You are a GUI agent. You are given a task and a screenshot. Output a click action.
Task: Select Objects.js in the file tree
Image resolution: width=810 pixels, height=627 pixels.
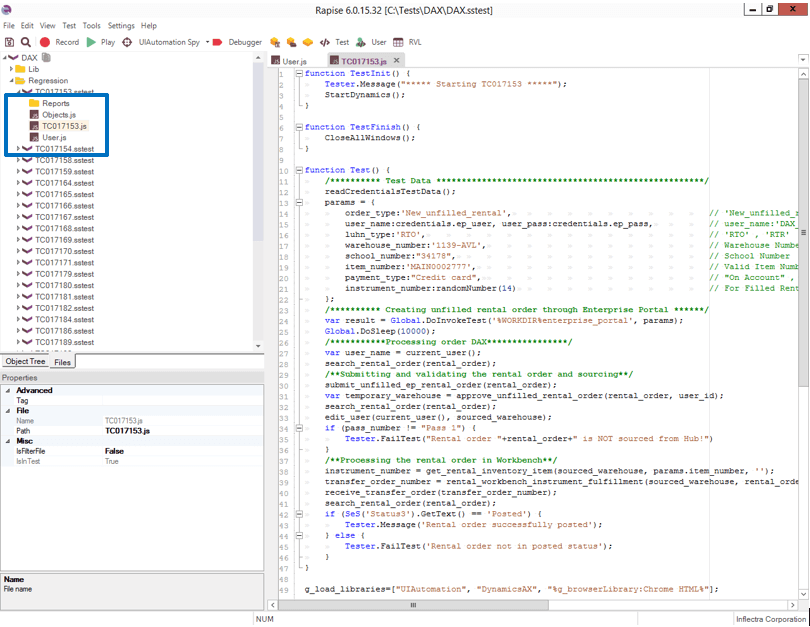[x=59, y=115]
